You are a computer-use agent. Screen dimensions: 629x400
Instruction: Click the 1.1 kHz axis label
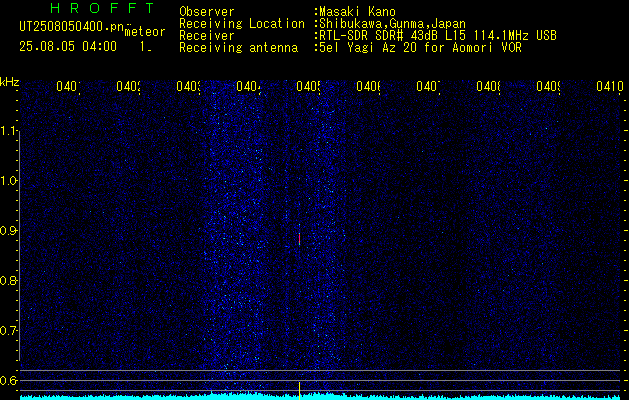pos(8,131)
